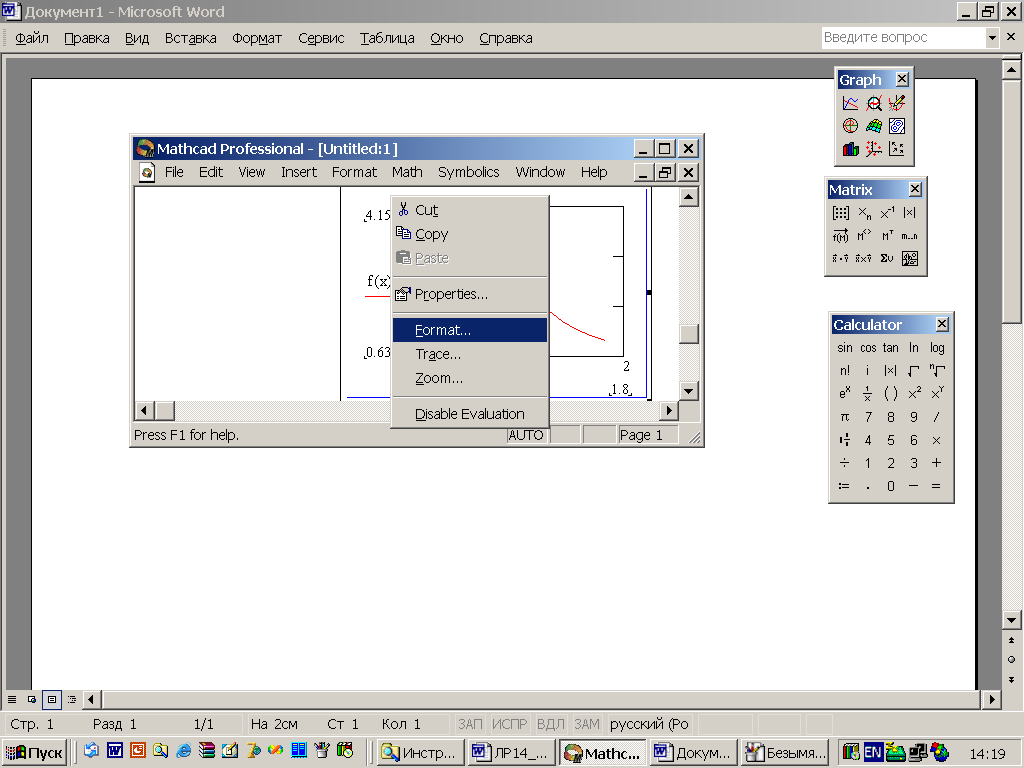Expand the Введите вопрос dropdown arrow
Image resolution: width=1024 pixels, height=768 pixels.
992,38
